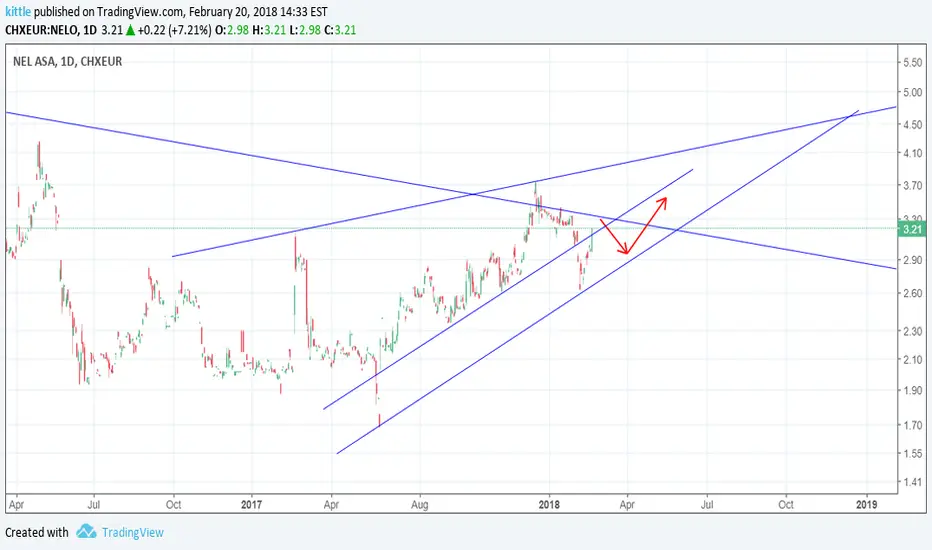Click the 4.10 price axis label
932x550 pixels.
click(x=912, y=153)
